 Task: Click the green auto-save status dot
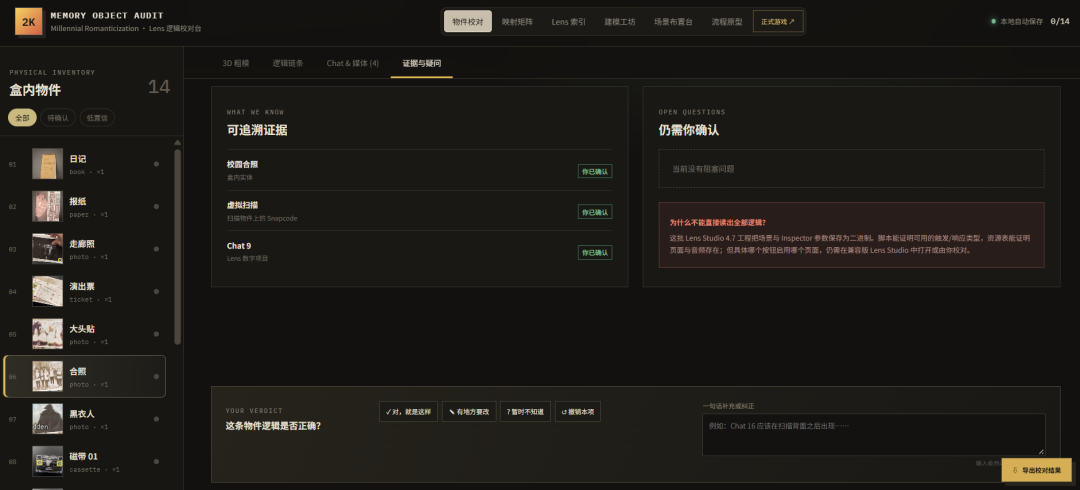993,21
